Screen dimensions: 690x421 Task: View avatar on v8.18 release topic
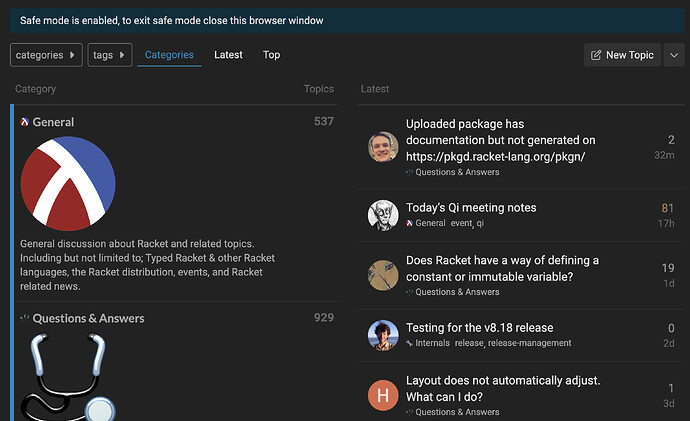[383, 335]
